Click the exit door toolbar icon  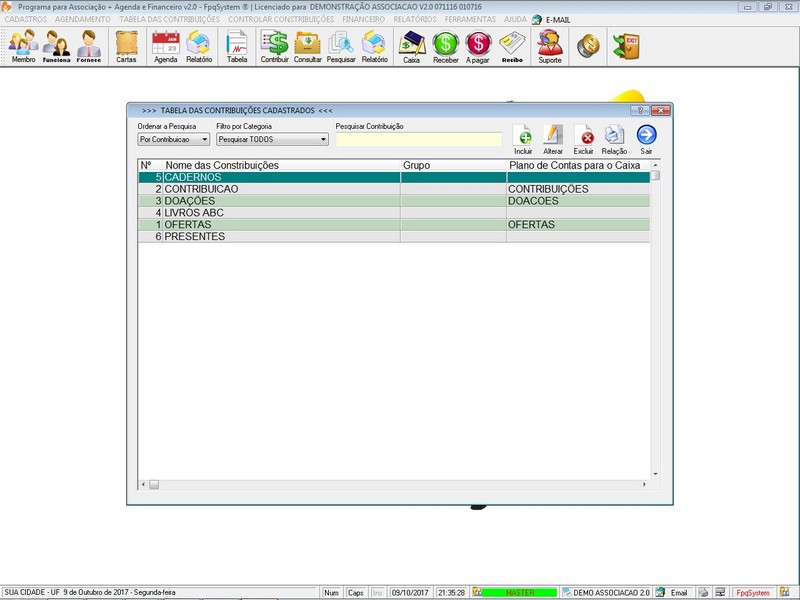tap(626, 46)
